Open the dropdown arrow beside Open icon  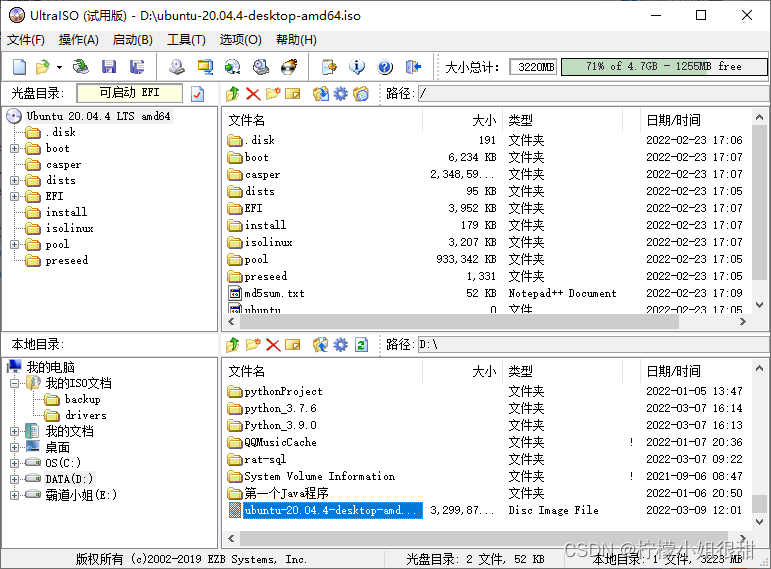pyautogui.click(x=59, y=67)
